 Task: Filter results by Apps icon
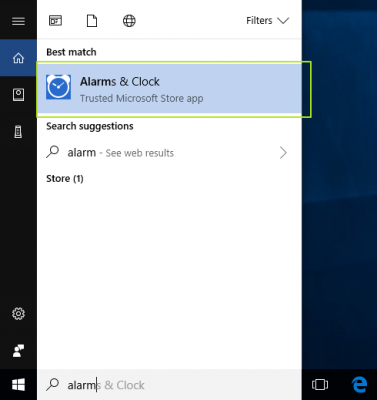click(x=55, y=21)
